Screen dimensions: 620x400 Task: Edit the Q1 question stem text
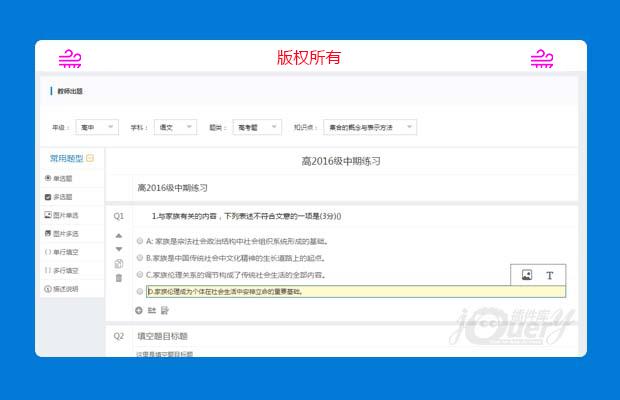pyautogui.click(x=246, y=216)
